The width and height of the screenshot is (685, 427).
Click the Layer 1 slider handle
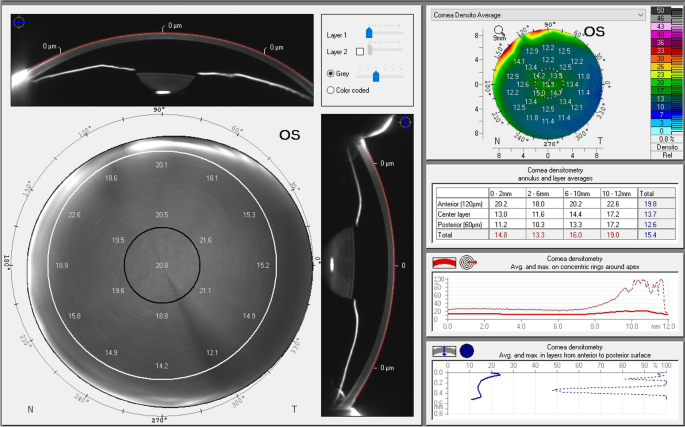click(x=369, y=33)
